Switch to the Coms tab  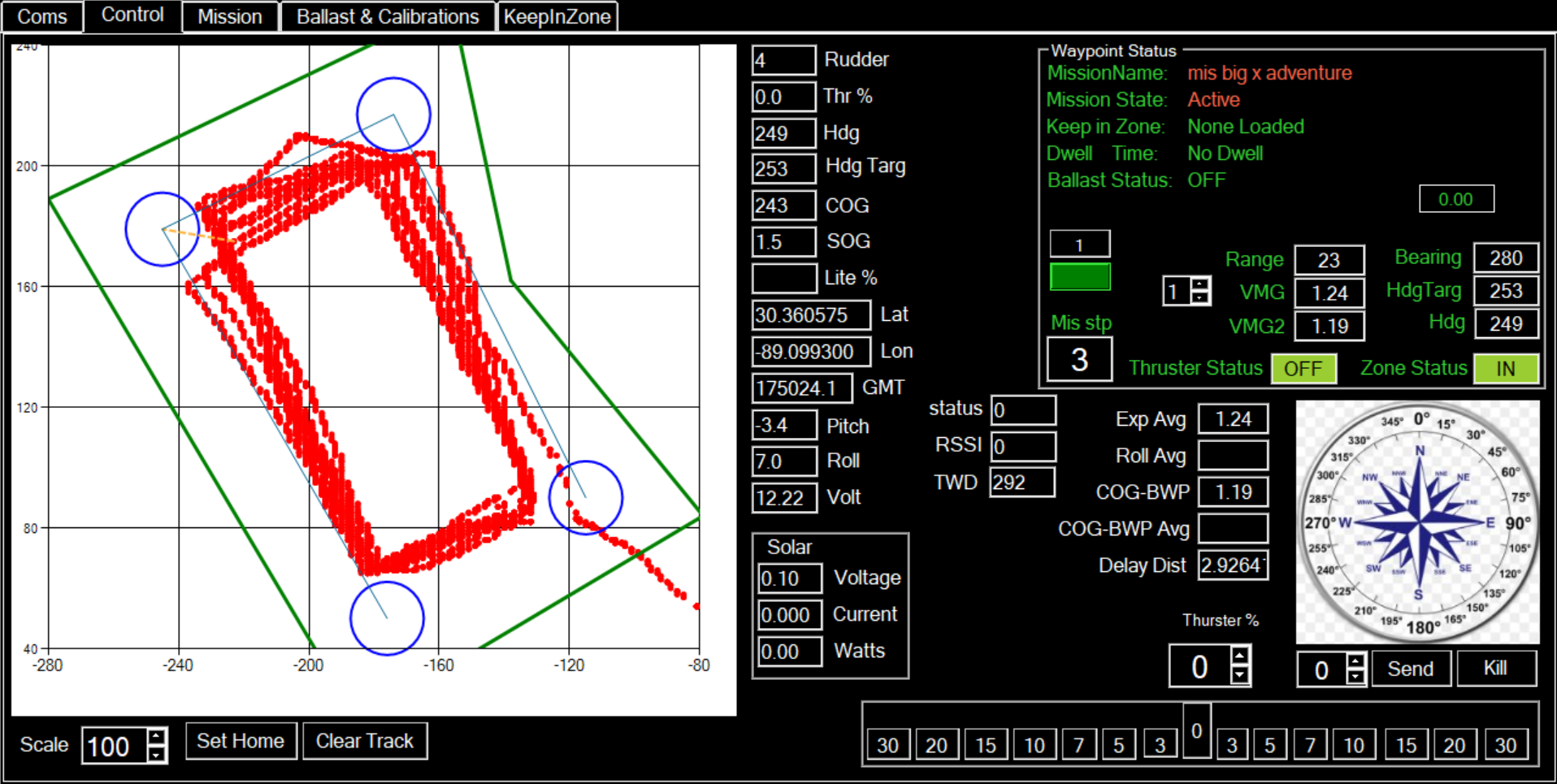pos(42,16)
